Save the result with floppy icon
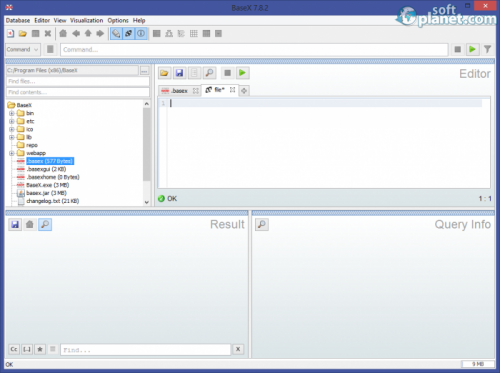 (x=15, y=224)
